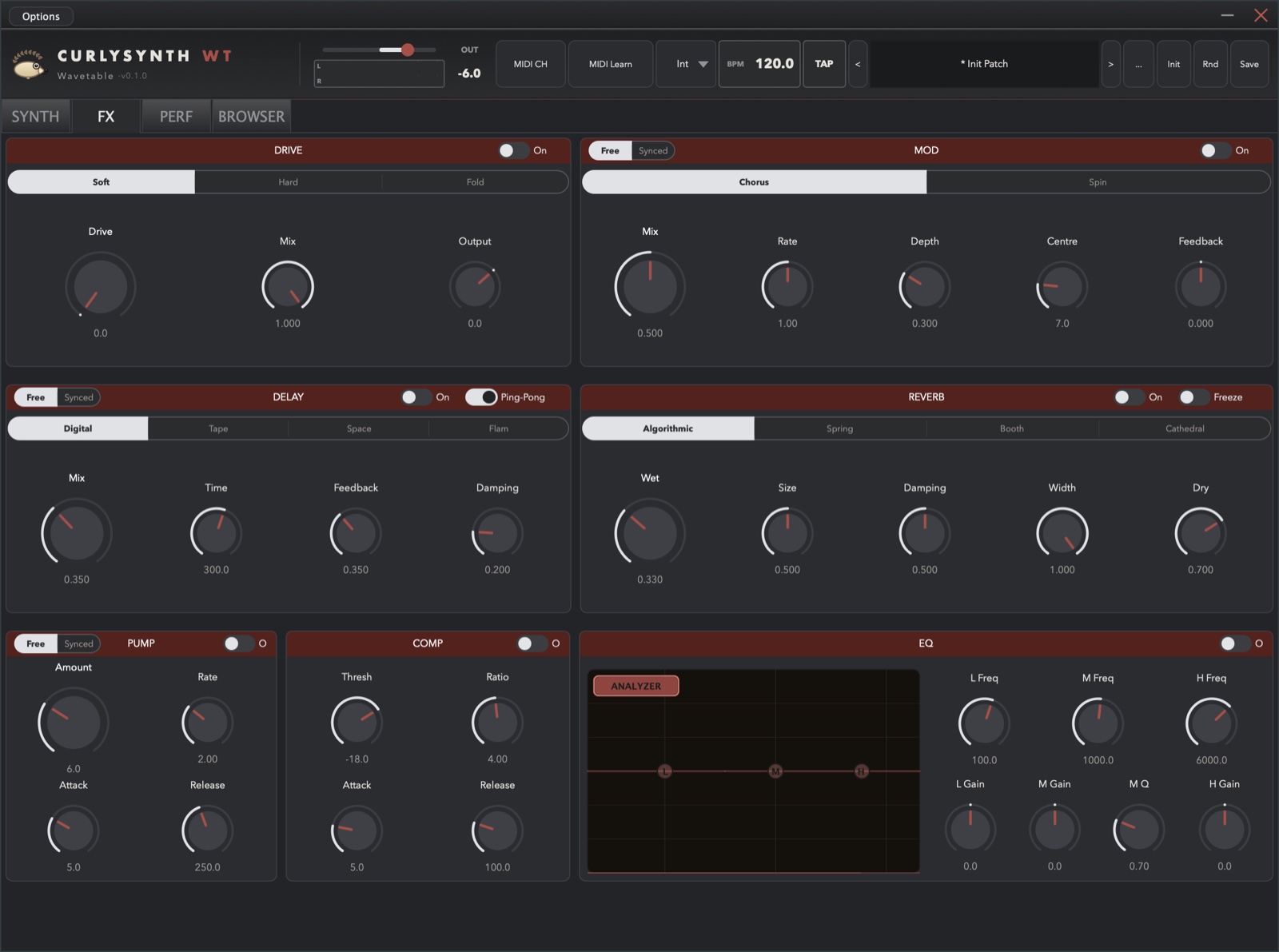Go to the previous patch arrow
Viewport: 1279px width, 952px height.
(x=858, y=64)
